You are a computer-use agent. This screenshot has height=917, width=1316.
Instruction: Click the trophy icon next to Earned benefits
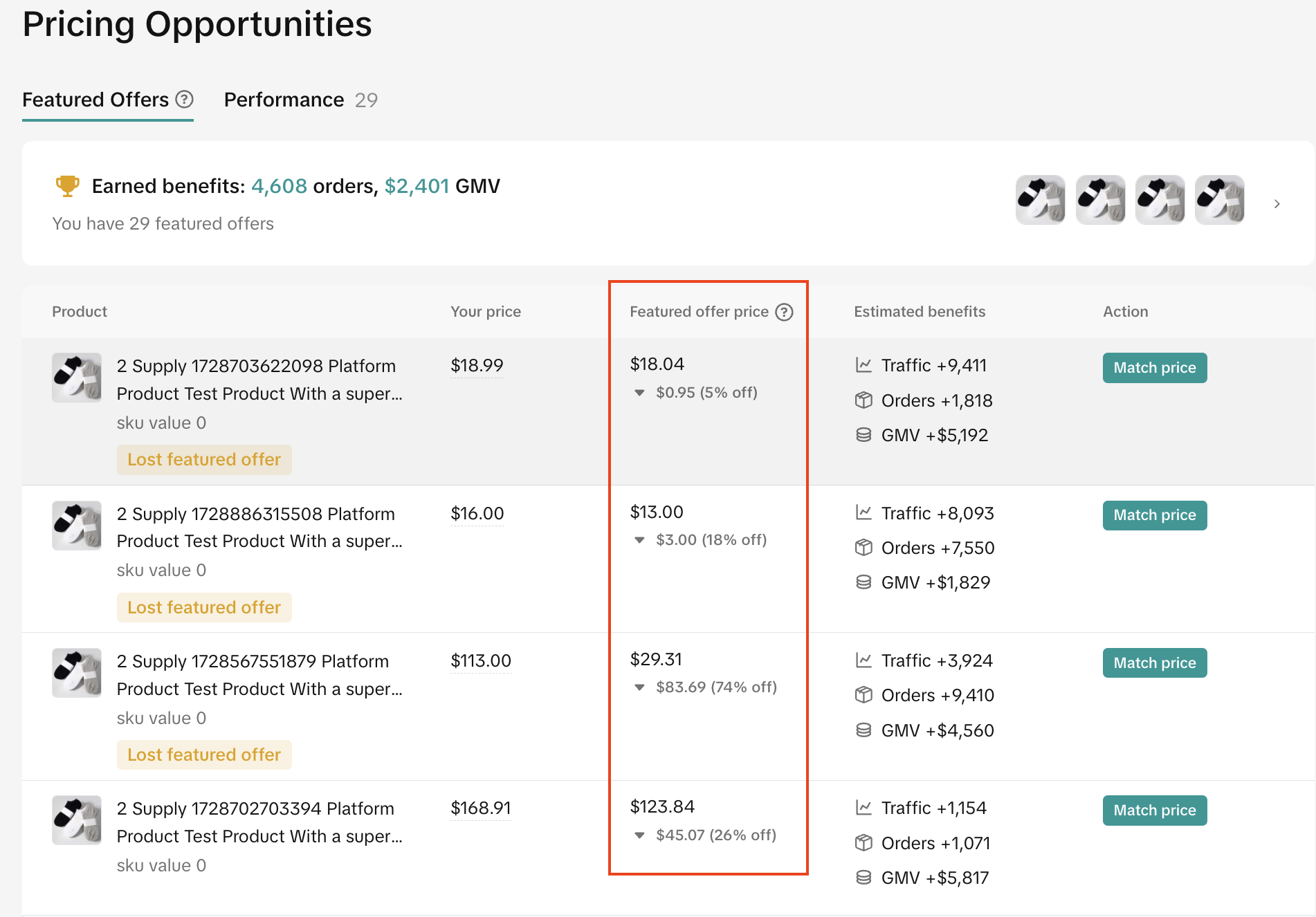pyautogui.click(x=67, y=186)
